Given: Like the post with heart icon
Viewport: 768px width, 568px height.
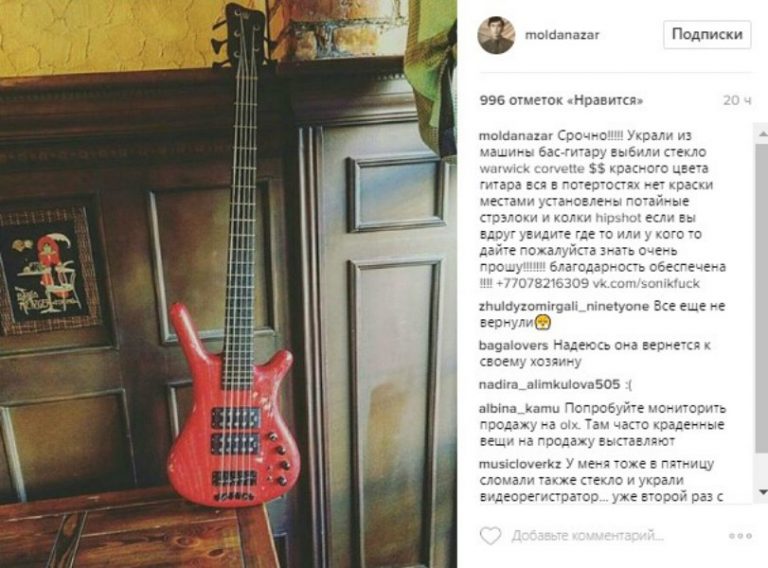Looking at the screenshot, I should (490, 535).
